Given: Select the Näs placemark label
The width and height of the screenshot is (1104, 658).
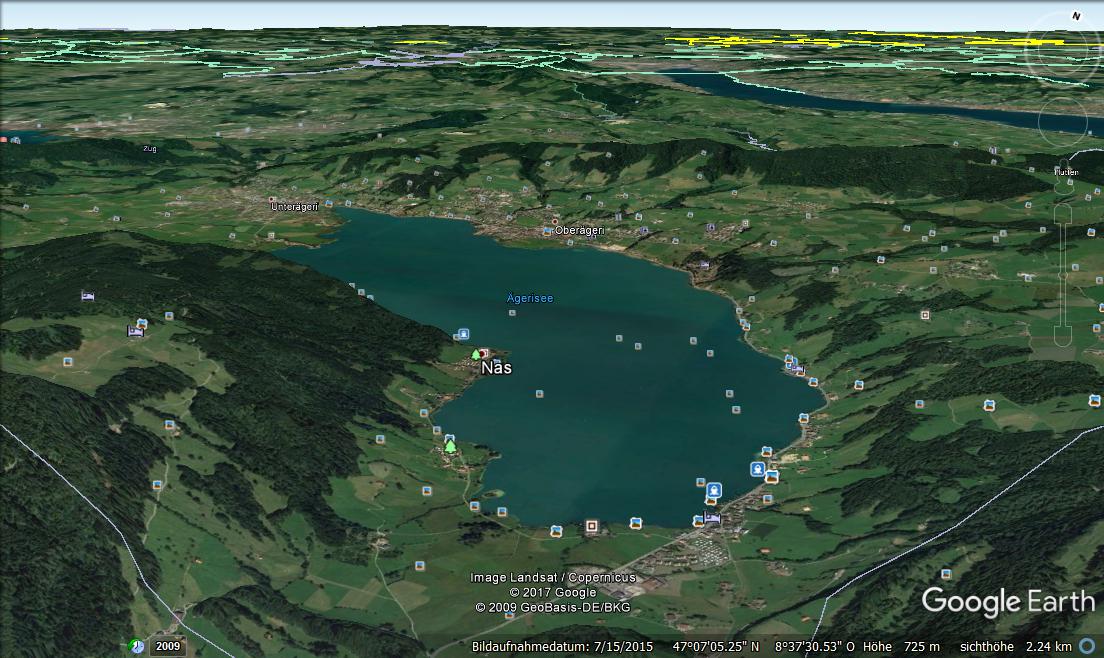Looking at the screenshot, I should click(497, 368).
